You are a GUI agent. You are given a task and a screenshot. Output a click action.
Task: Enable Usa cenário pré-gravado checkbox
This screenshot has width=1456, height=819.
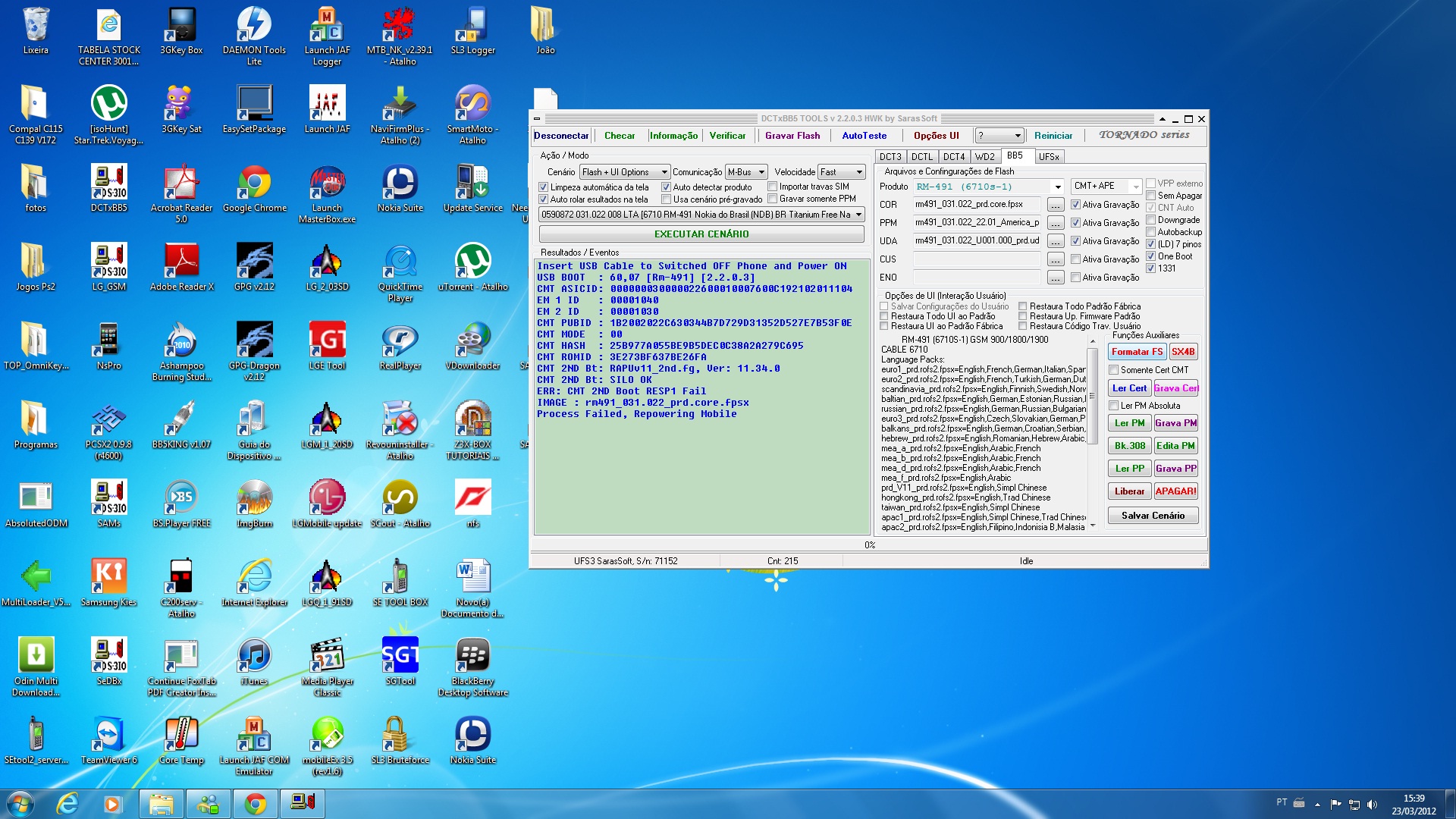[666, 199]
